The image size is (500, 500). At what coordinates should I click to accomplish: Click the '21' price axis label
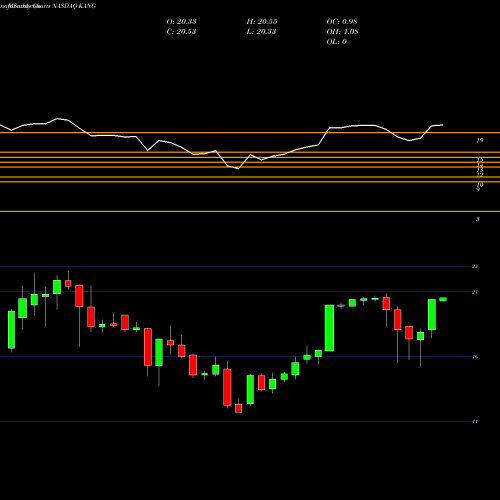tap(475, 292)
